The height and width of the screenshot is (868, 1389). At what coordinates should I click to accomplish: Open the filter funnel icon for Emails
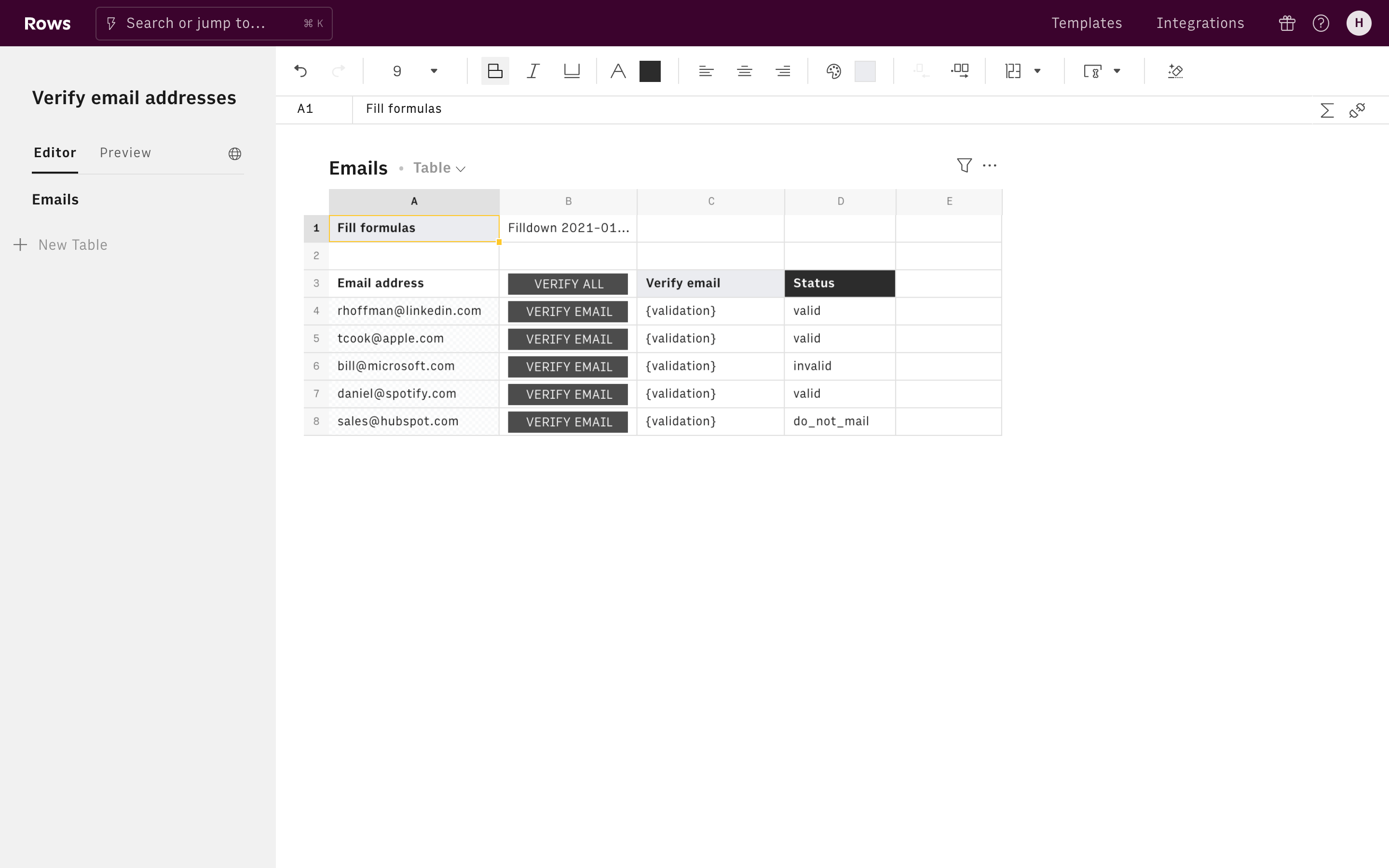pyautogui.click(x=964, y=165)
